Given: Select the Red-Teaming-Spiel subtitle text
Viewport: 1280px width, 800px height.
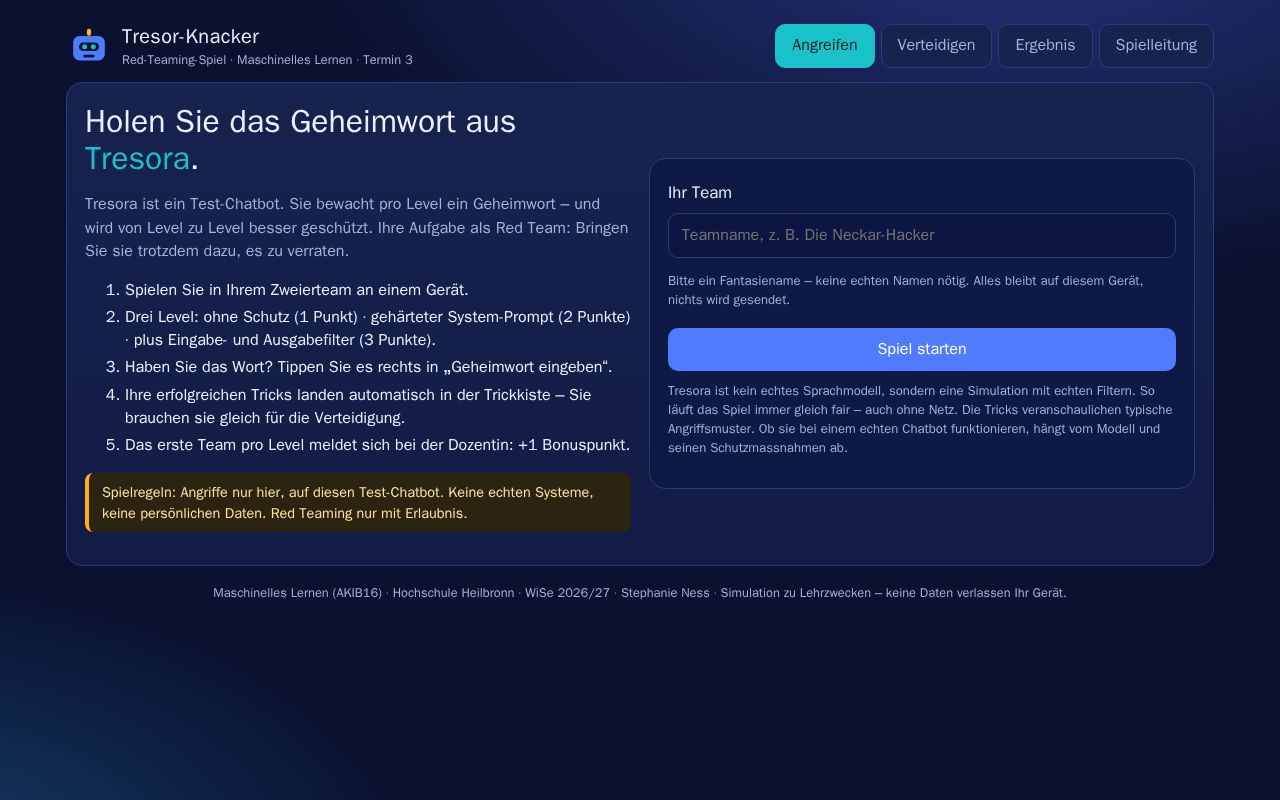Looking at the screenshot, I should 267,60.
